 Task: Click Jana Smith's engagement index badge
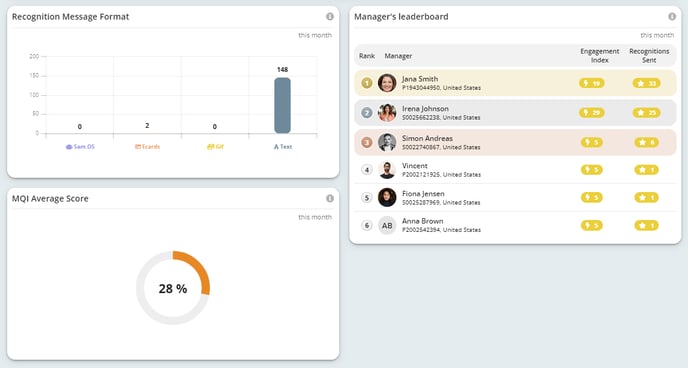tap(591, 83)
